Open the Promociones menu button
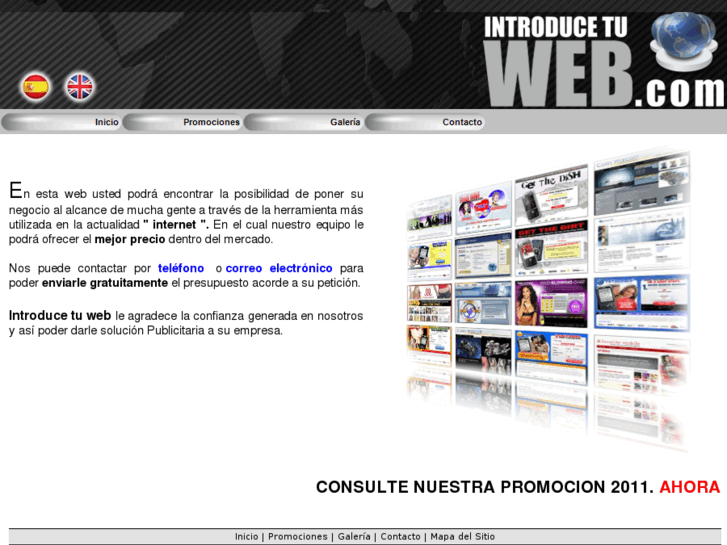Screen dimensions: 727x545 [183, 122]
